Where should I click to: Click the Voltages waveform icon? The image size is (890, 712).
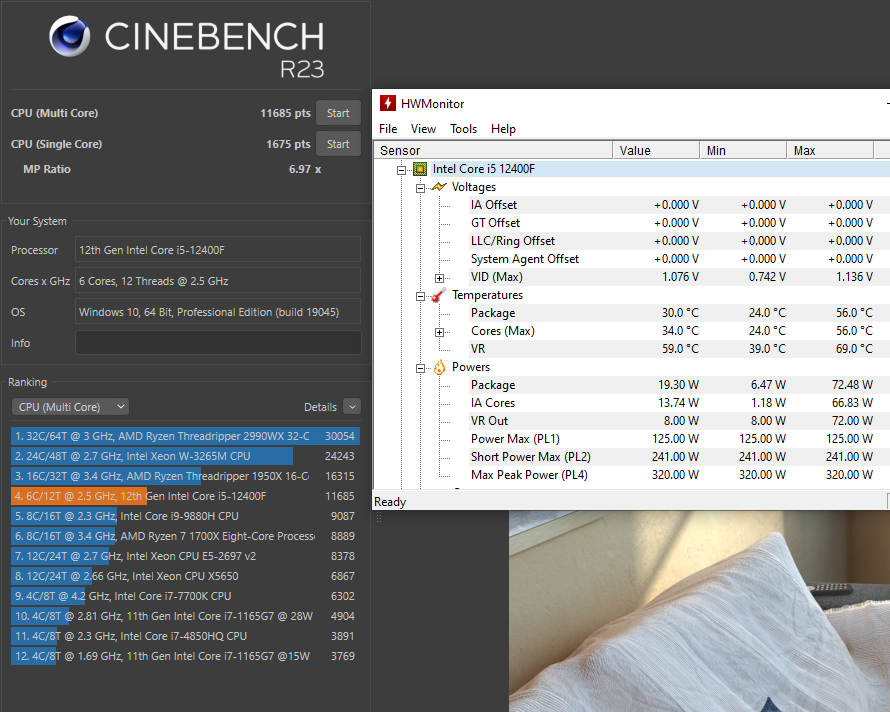pos(439,187)
